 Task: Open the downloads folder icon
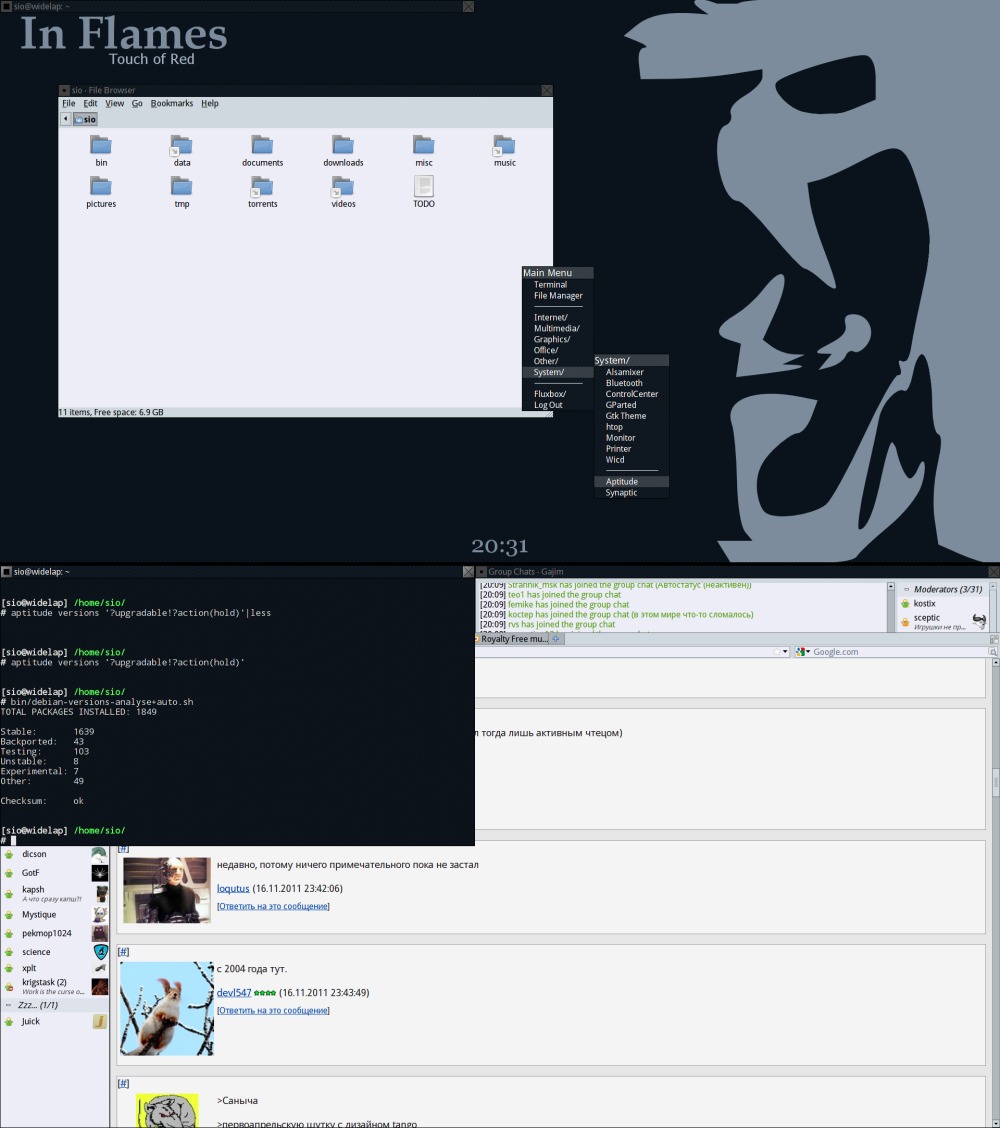point(342,146)
